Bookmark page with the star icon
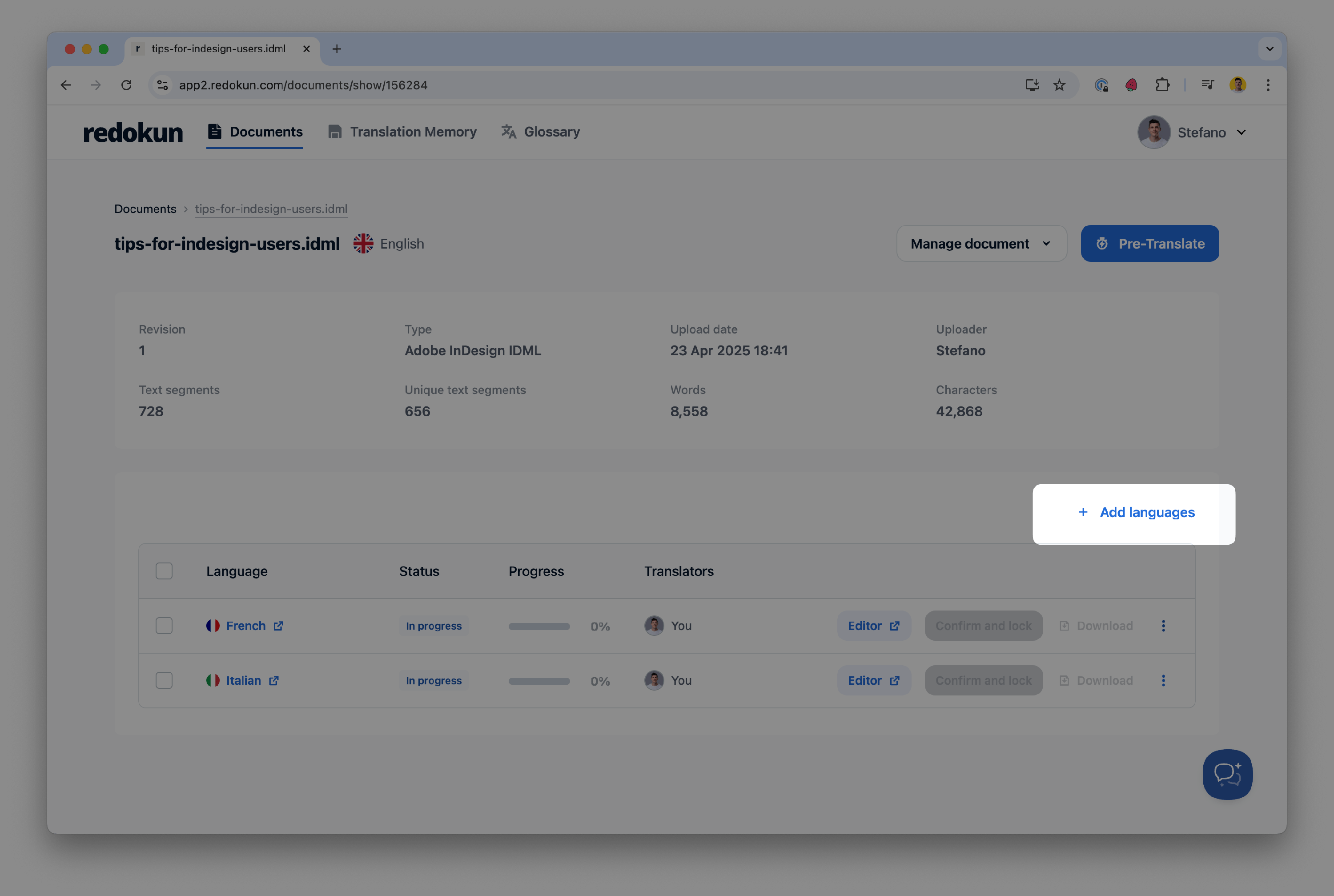 (x=1059, y=85)
